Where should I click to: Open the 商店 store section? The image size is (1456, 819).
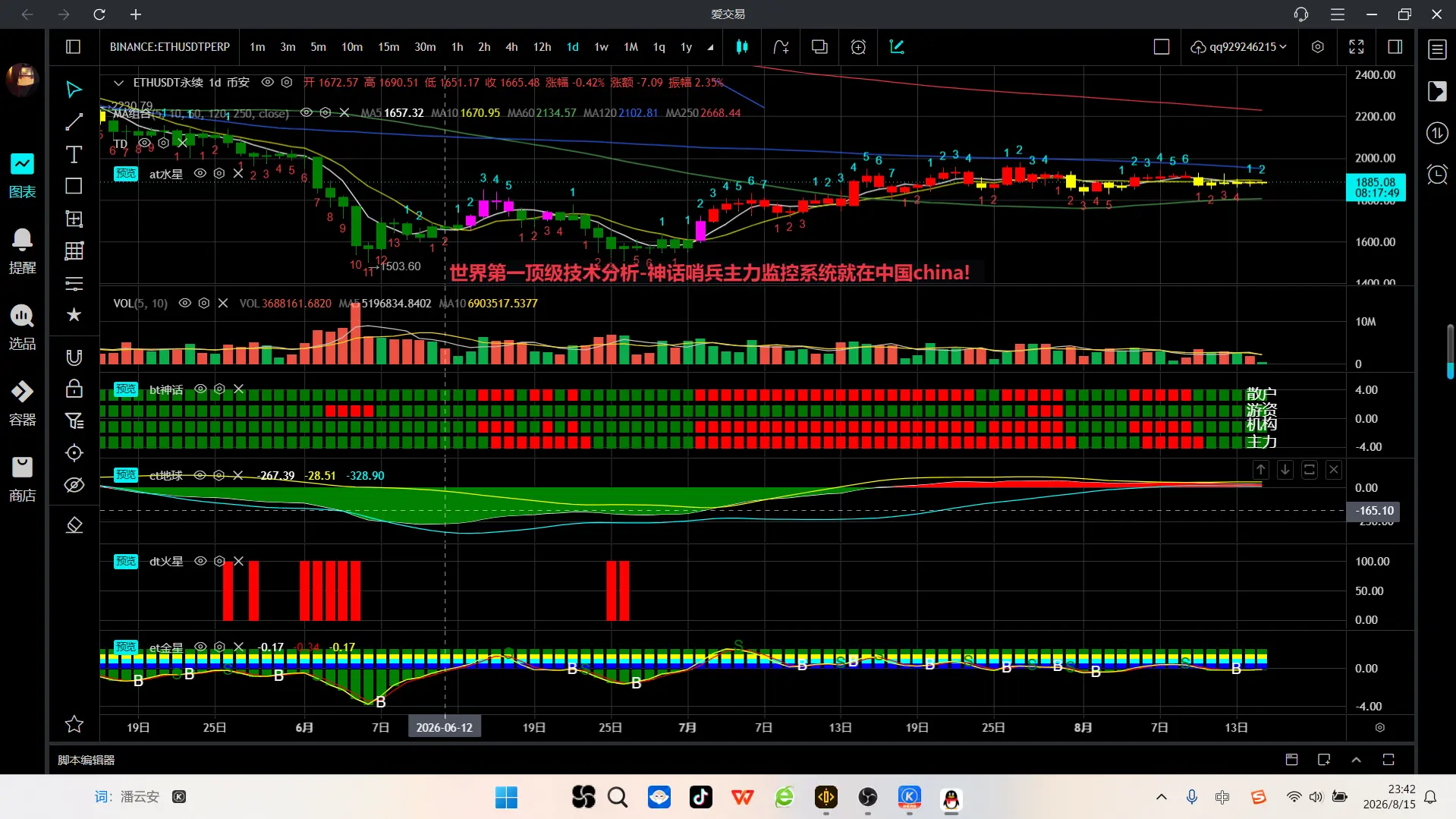point(22,480)
